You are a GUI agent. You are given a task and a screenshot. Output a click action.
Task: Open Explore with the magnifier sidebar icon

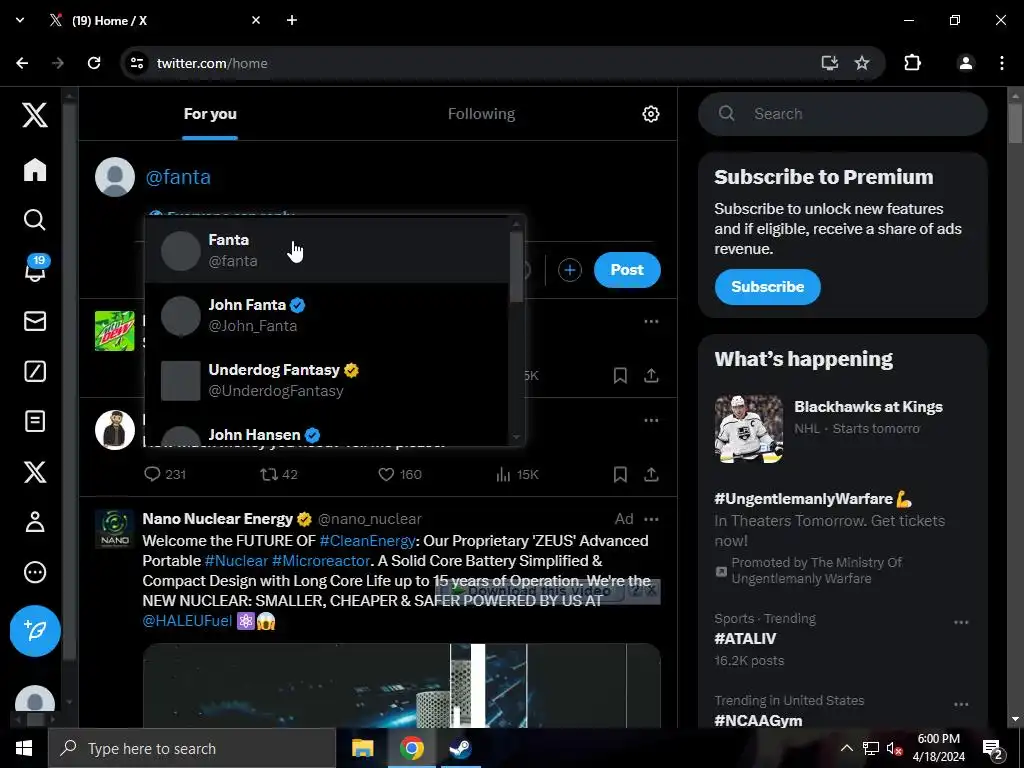pyautogui.click(x=35, y=220)
